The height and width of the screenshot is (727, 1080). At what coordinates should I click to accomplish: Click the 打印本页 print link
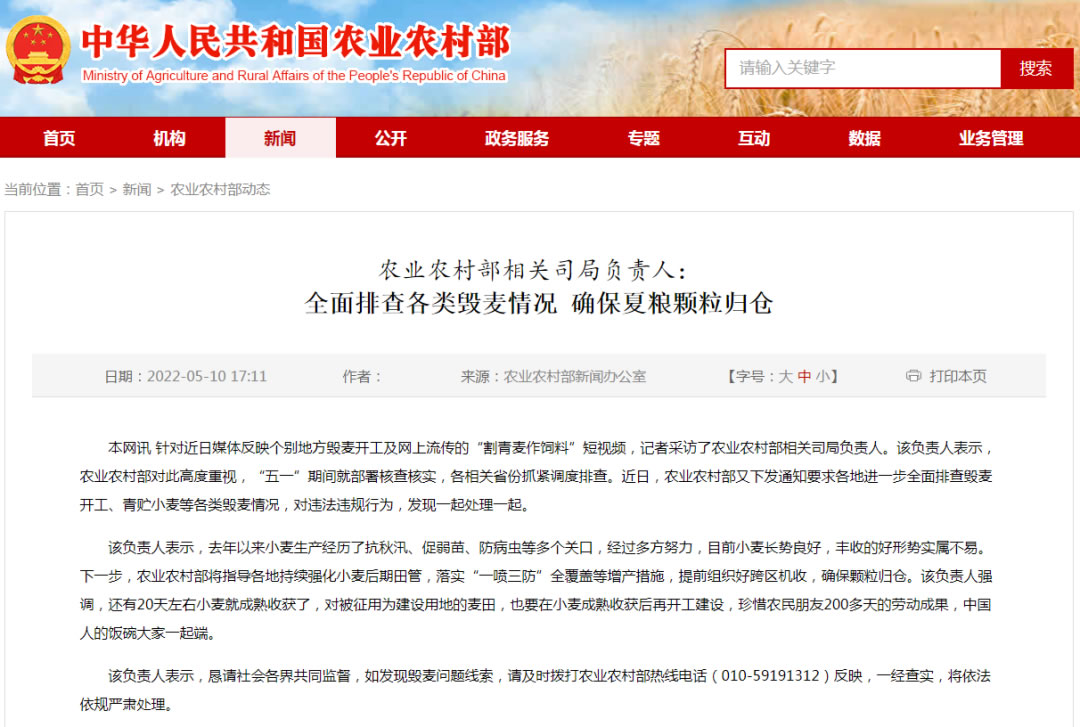pyautogui.click(x=958, y=376)
